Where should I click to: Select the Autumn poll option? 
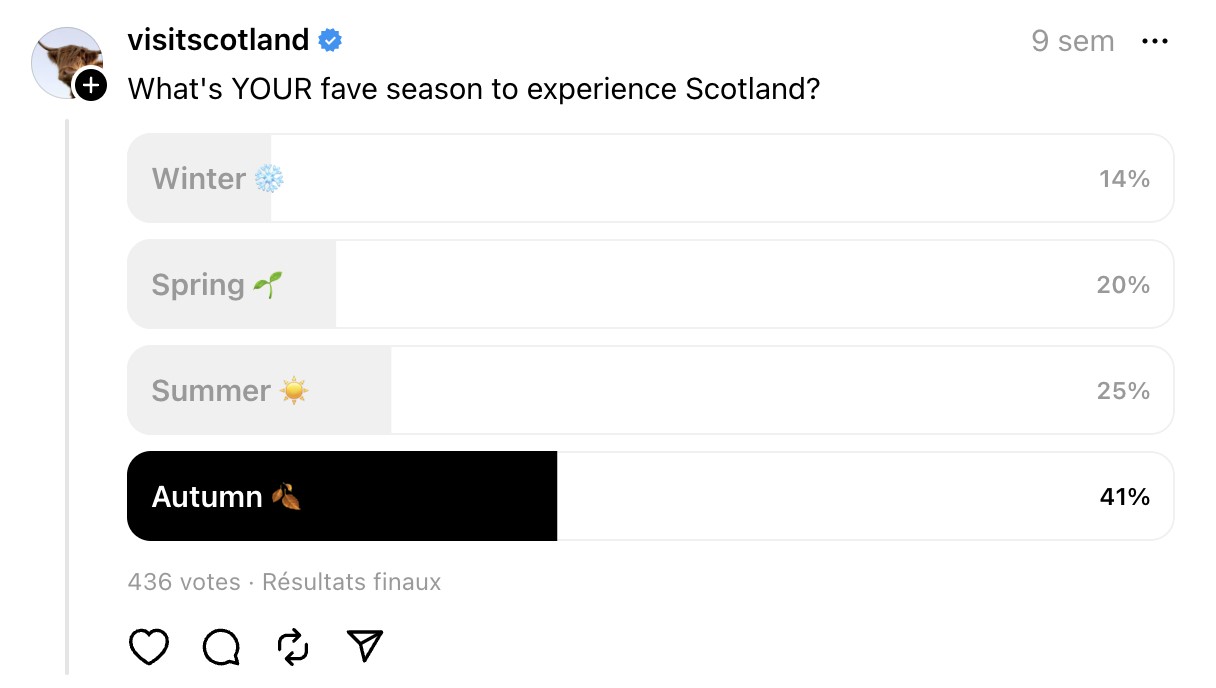pyautogui.click(x=650, y=496)
